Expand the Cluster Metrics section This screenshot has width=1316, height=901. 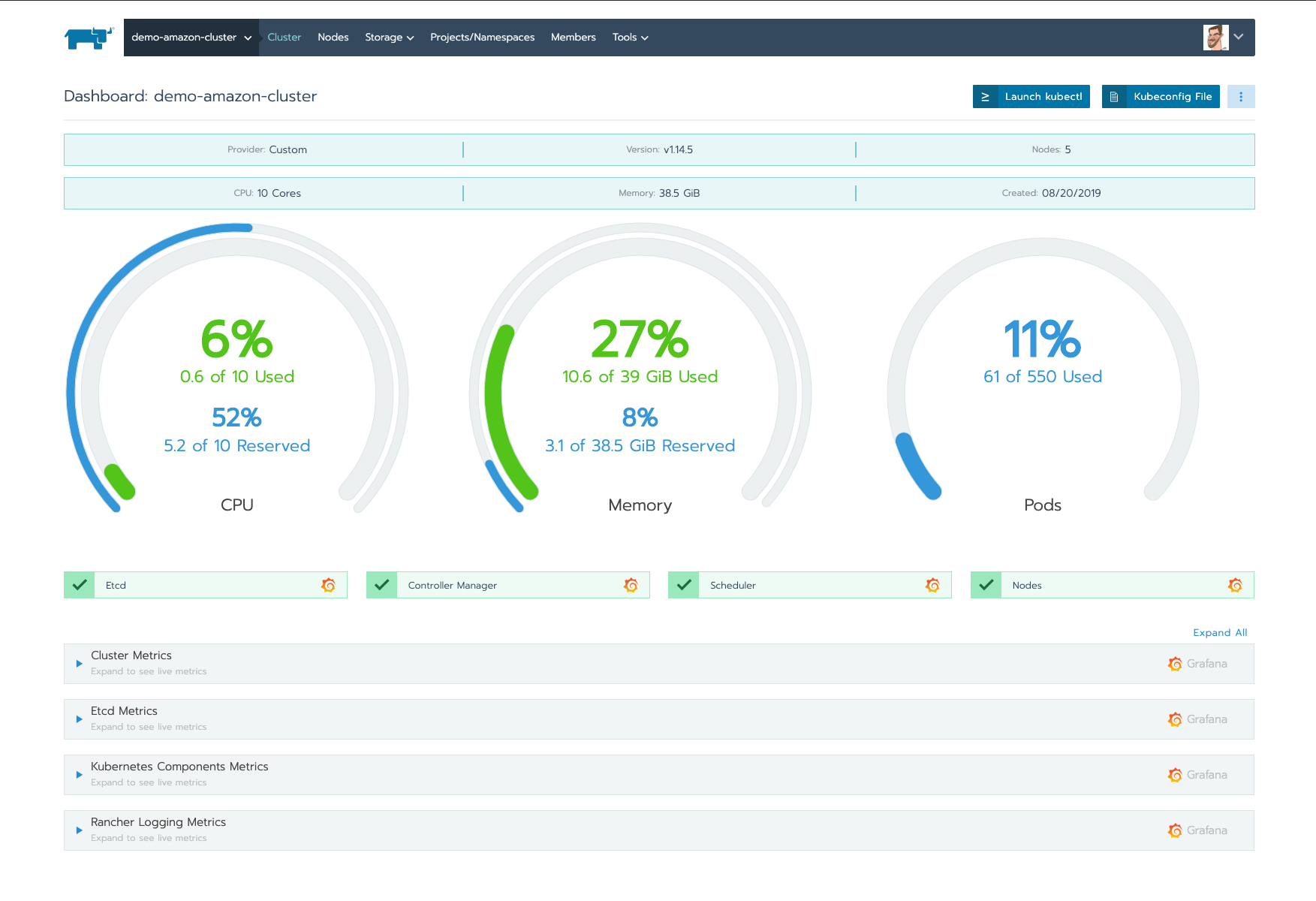(79, 664)
